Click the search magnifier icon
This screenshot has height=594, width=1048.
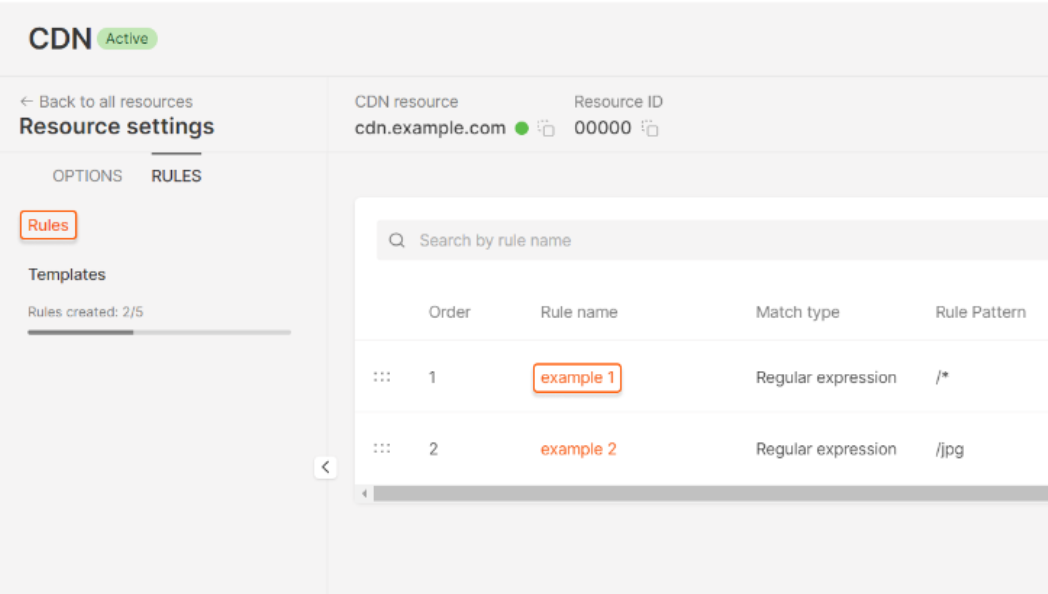coord(397,241)
